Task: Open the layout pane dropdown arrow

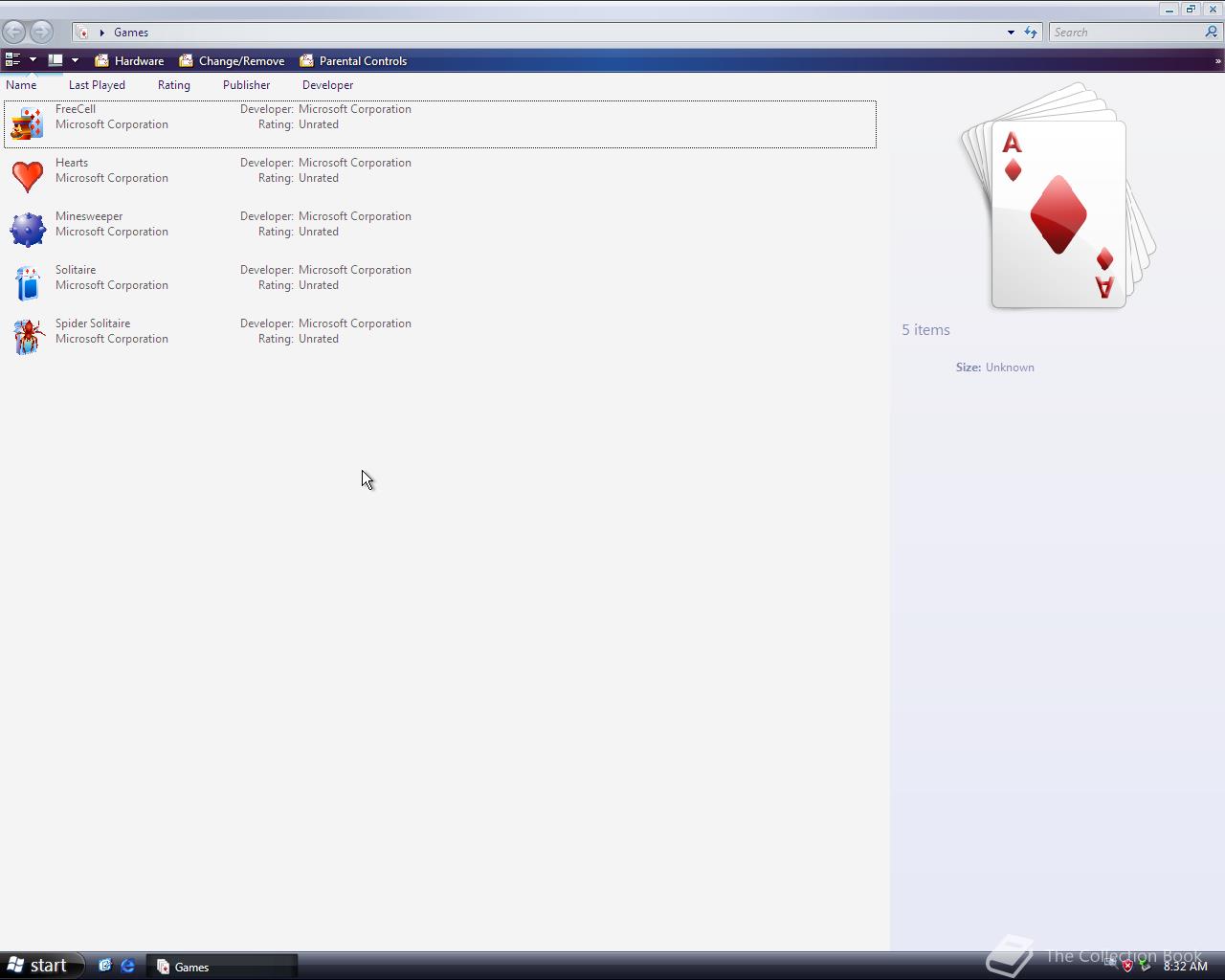Action: (75, 60)
